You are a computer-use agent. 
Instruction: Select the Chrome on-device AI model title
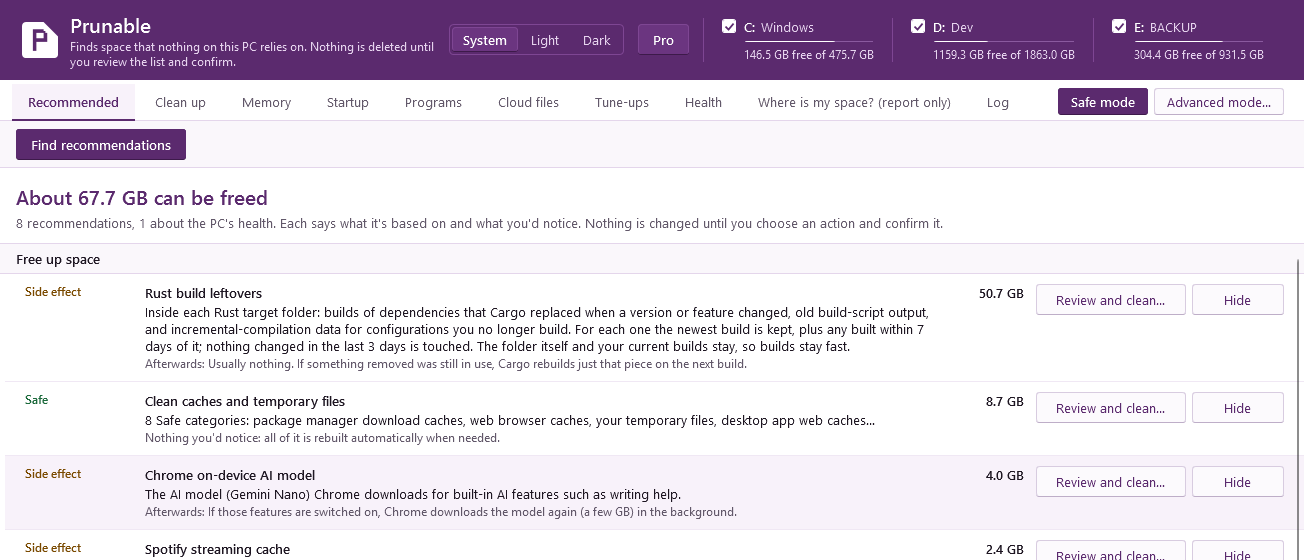click(230, 475)
